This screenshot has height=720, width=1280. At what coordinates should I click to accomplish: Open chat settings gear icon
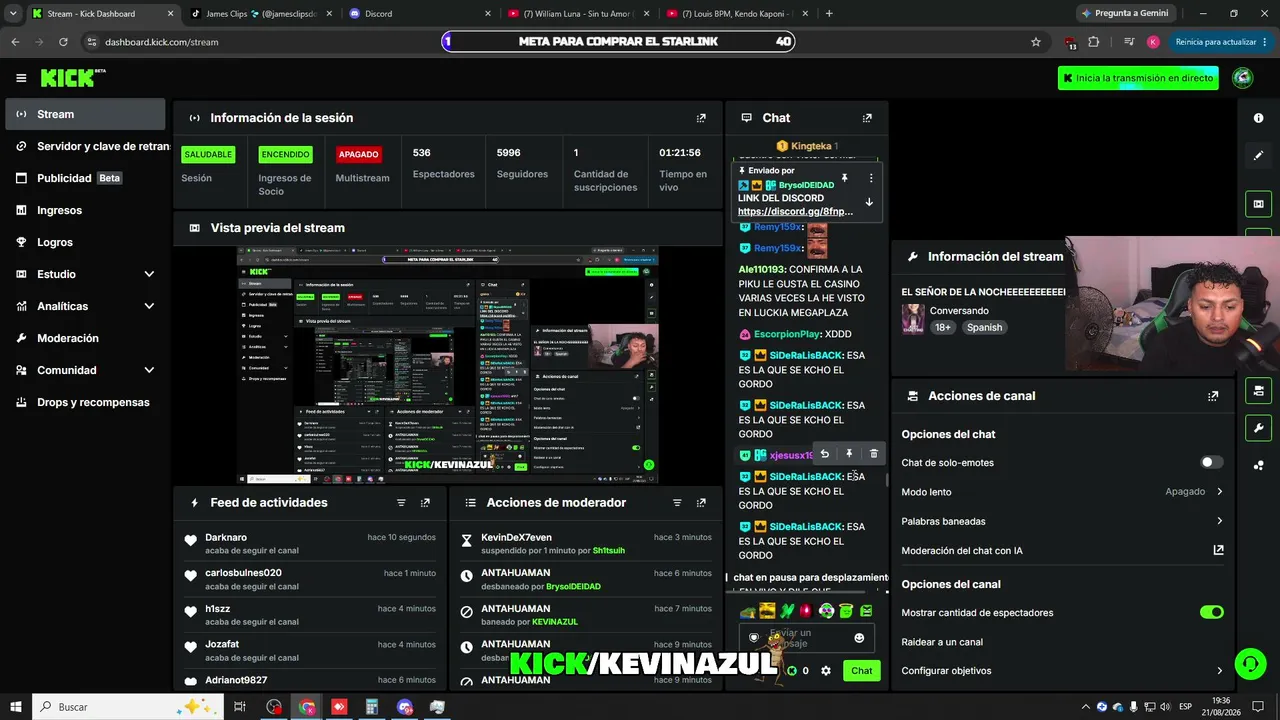826,671
